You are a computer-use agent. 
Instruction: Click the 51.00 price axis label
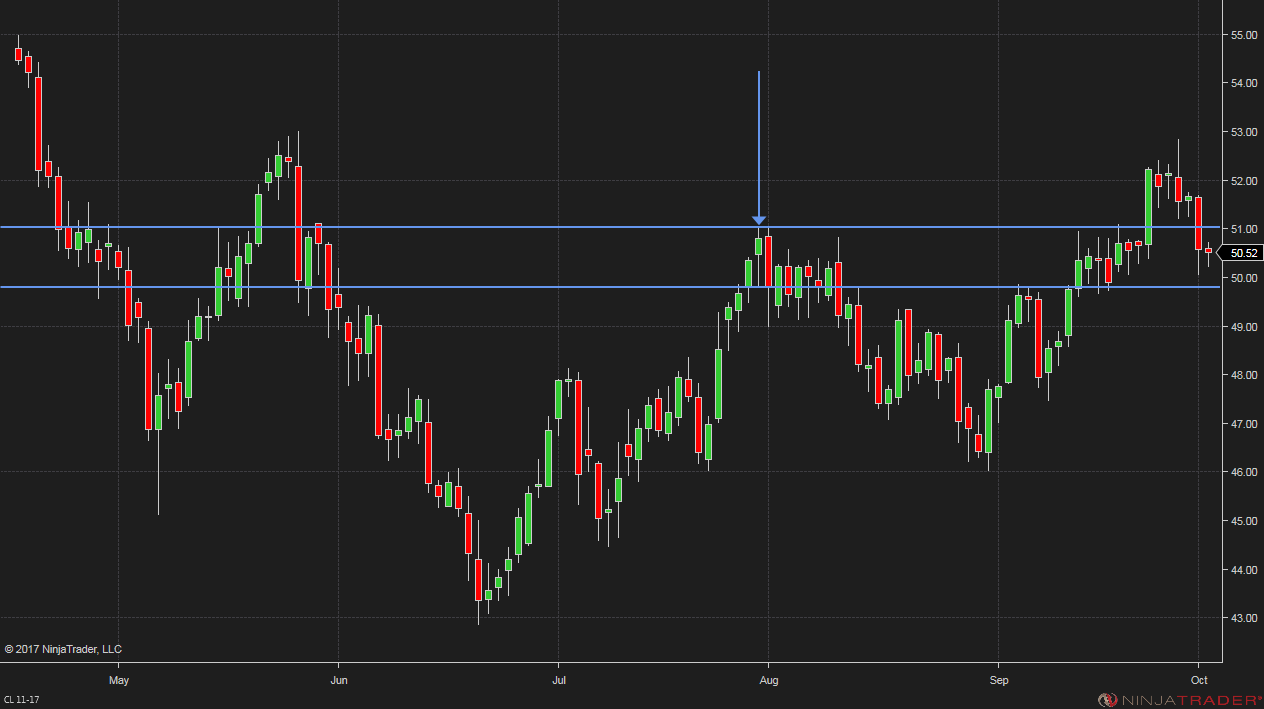(x=1244, y=229)
